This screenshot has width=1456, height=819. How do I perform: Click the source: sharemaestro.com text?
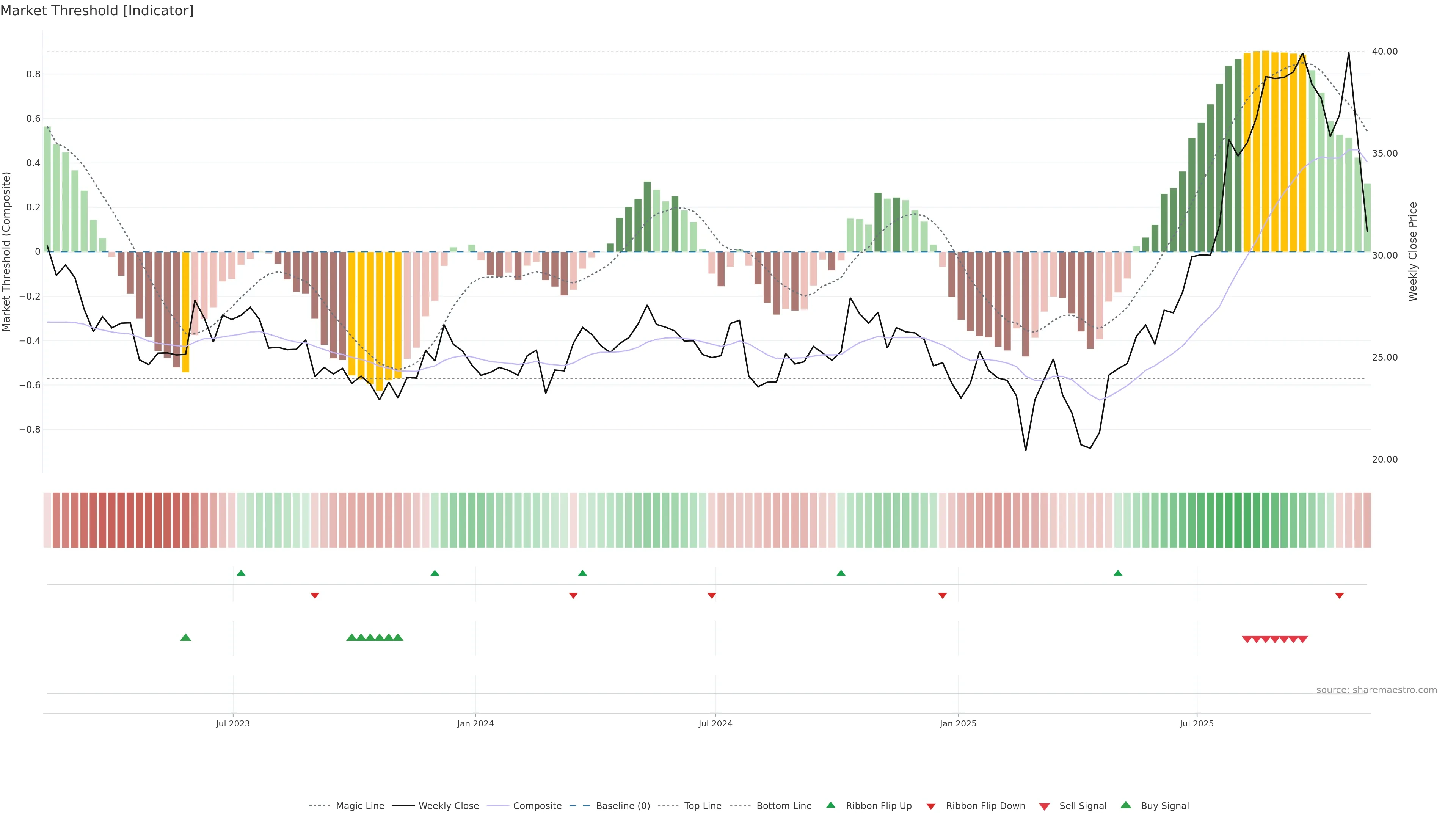coord(1376,690)
